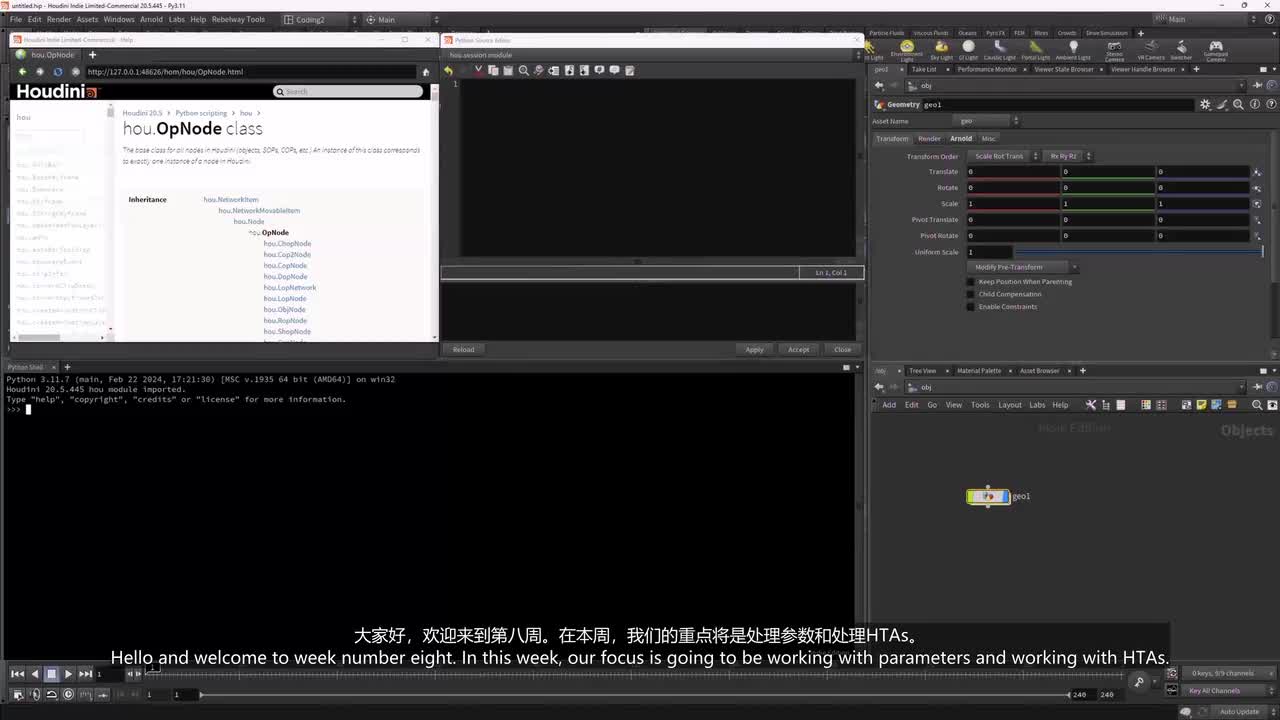Click the Ambient Light shelf tool
1280x720 pixels.
1073,50
